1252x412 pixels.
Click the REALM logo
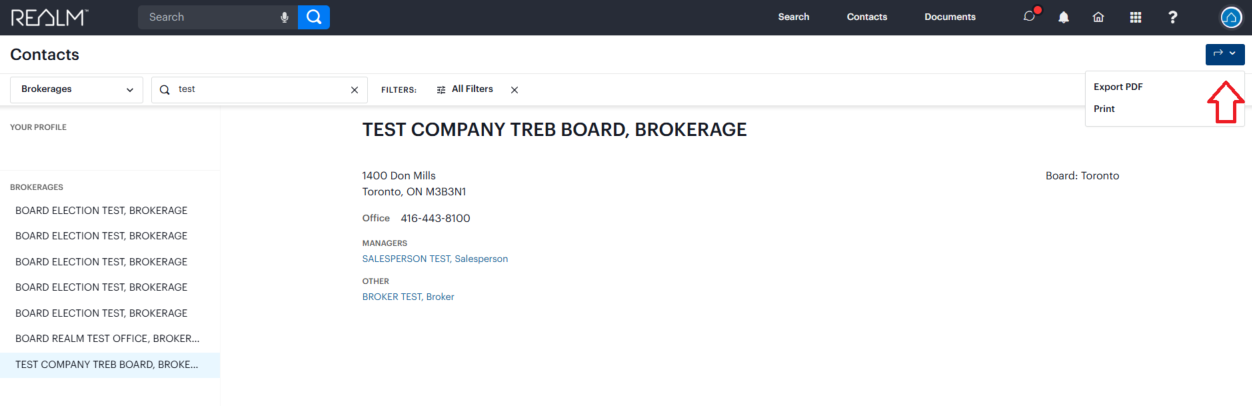[49, 17]
